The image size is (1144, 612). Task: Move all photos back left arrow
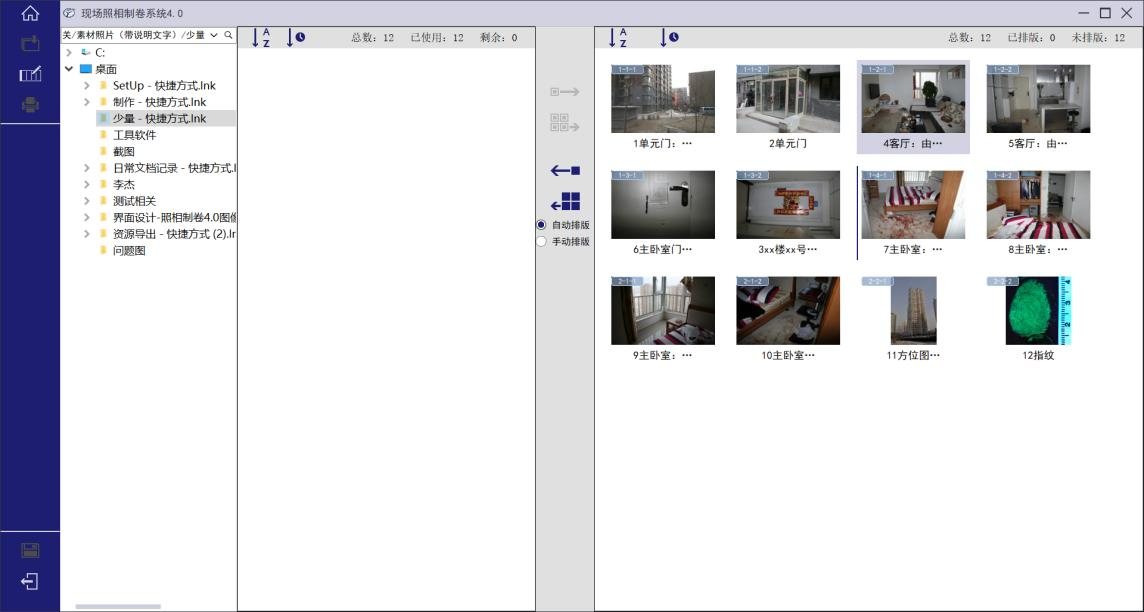tap(565, 202)
